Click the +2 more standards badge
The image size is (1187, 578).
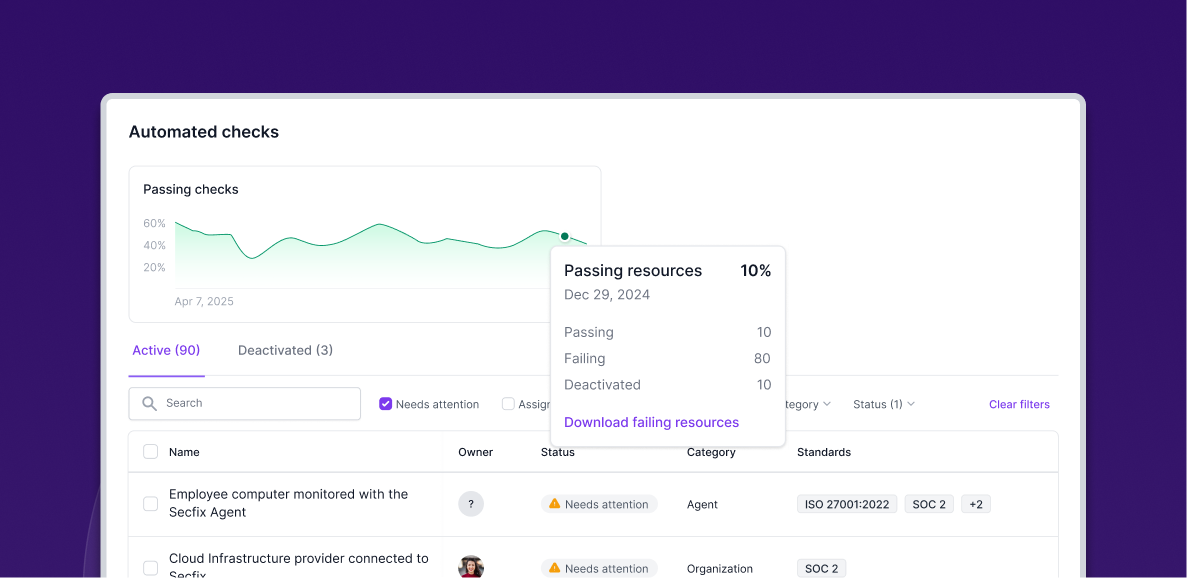[x=976, y=504]
